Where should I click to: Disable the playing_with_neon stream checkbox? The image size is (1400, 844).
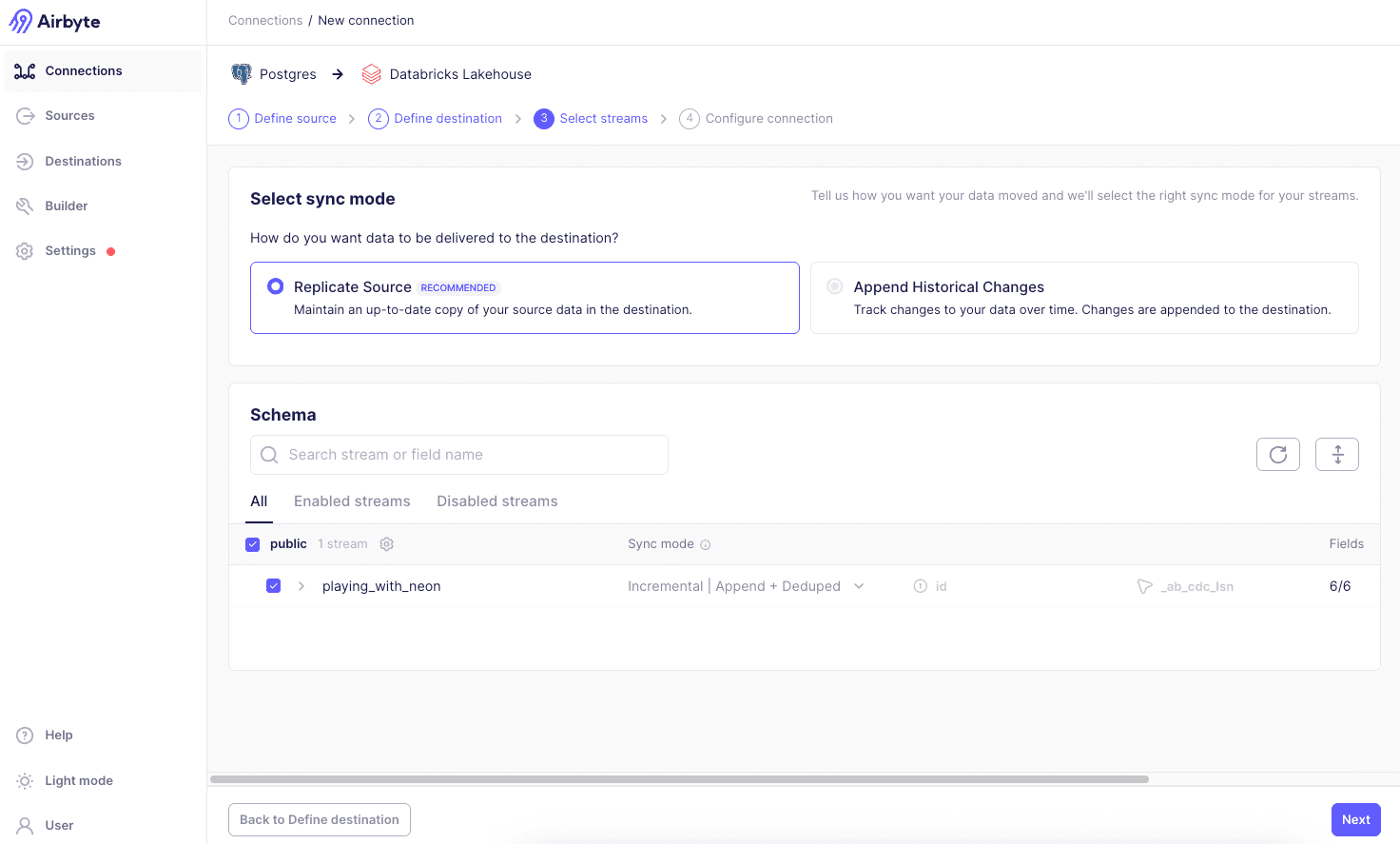tap(274, 585)
